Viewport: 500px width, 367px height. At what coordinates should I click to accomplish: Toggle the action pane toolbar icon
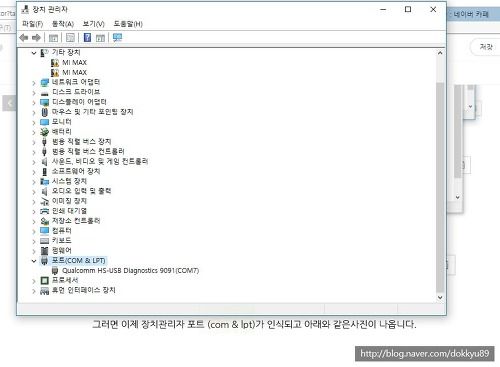click(x=100, y=38)
